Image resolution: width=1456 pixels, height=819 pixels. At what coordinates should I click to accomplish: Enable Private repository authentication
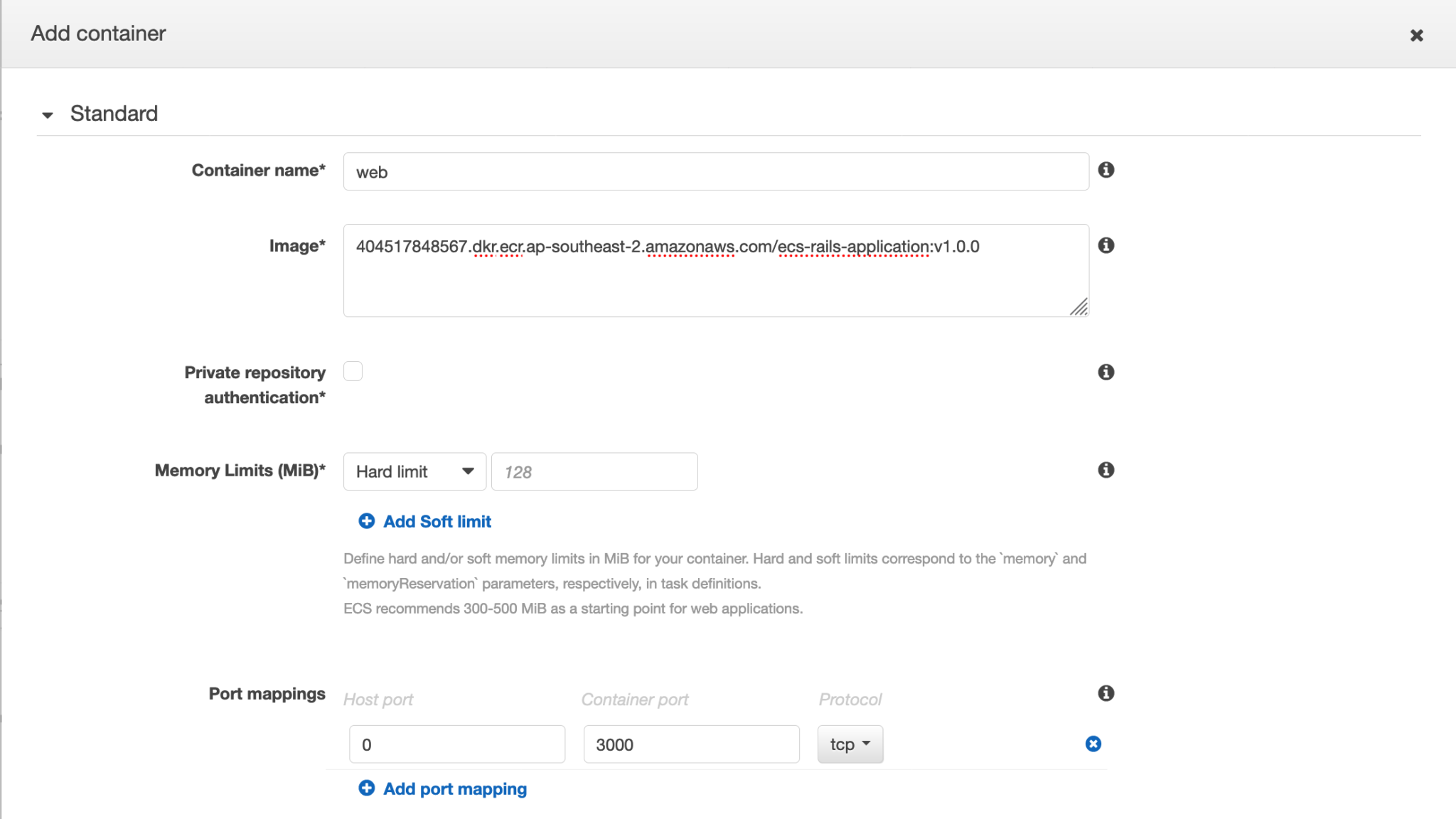pyautogui.click(x=353, y=370)
